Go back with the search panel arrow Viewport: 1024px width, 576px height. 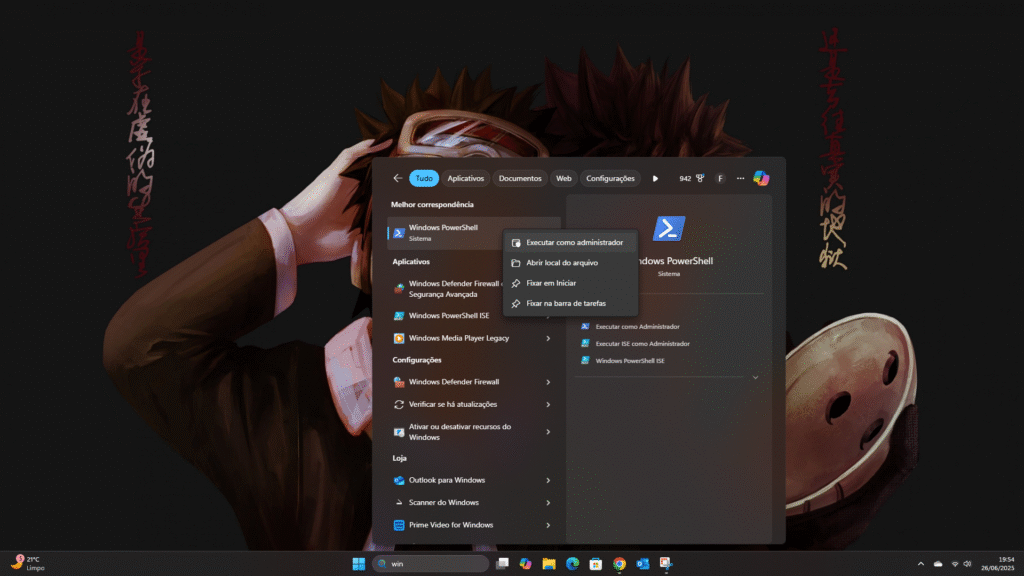point(398,178)
